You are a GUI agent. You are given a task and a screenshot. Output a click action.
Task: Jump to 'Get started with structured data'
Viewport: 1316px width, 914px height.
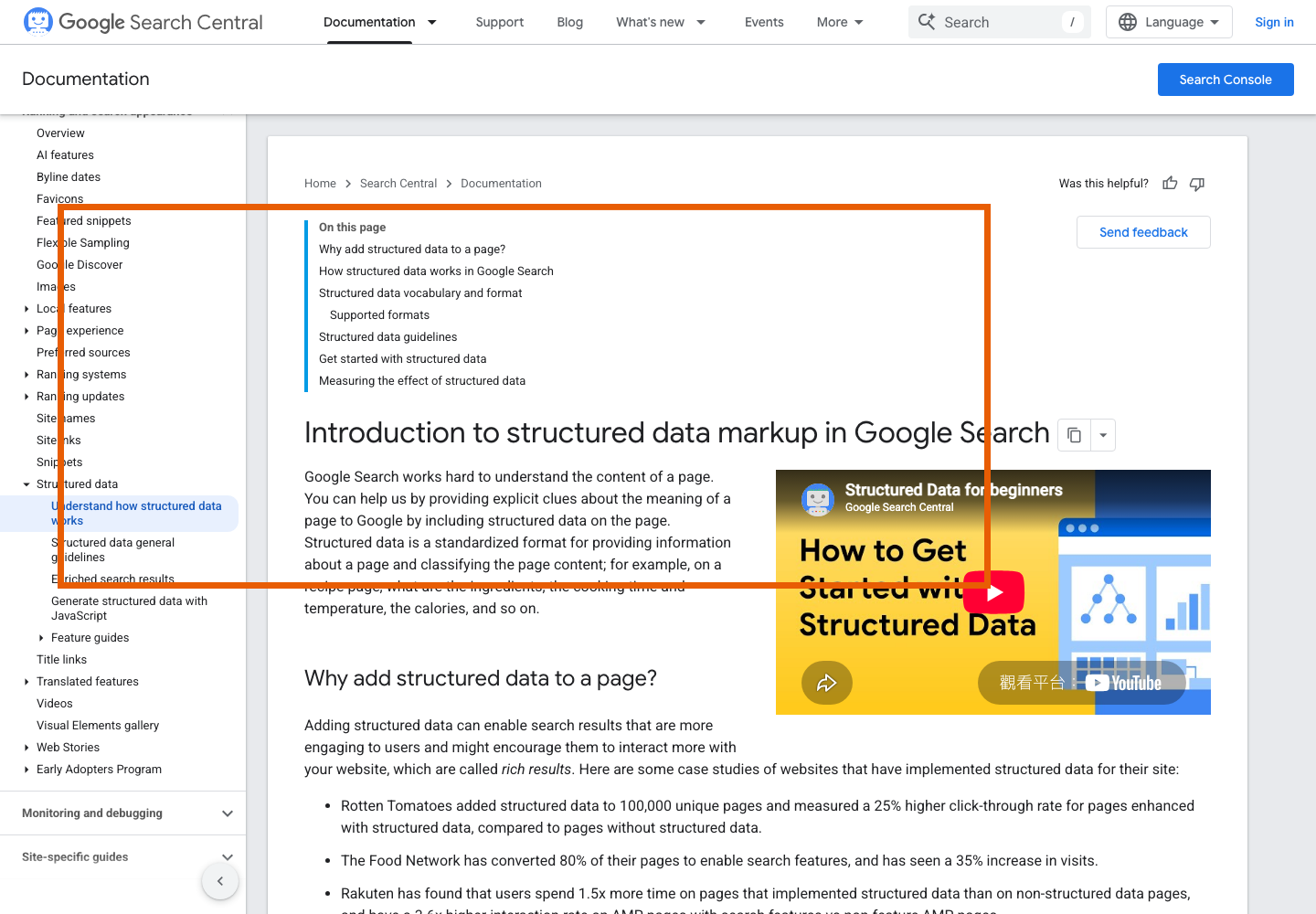402,359
